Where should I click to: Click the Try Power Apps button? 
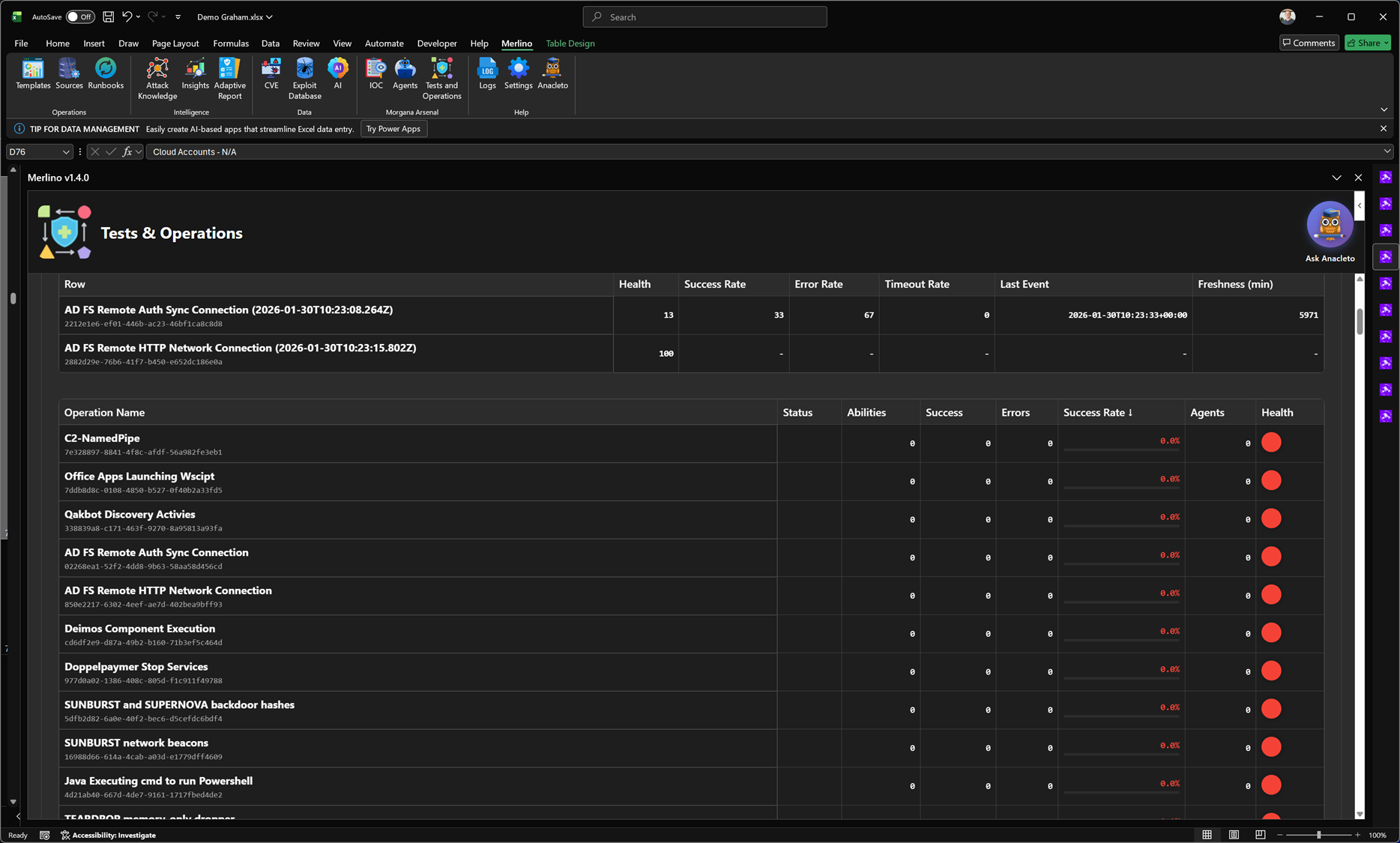(393, 128)
